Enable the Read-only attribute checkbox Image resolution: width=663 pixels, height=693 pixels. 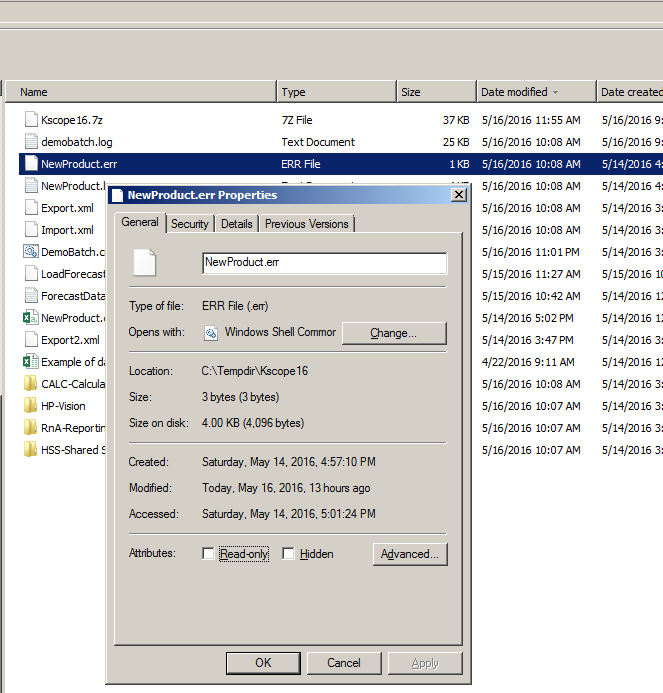pos(208,553)
